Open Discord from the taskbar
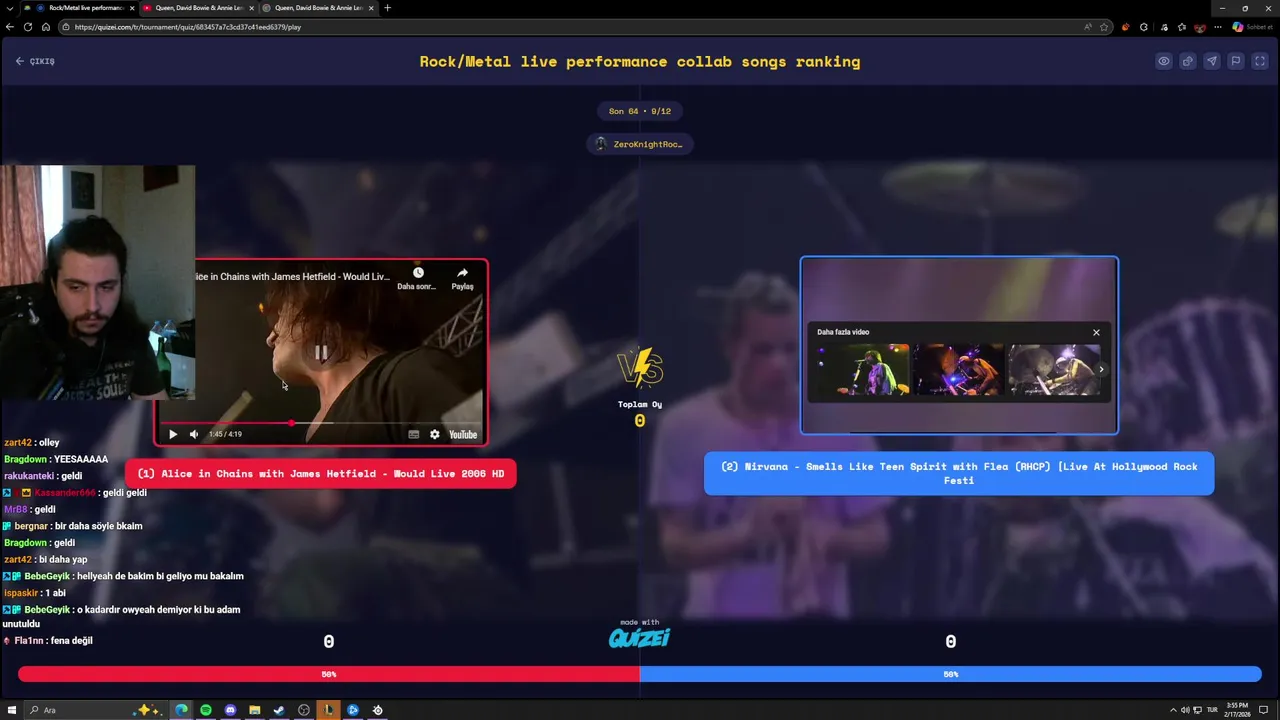This screenshot has width=1280, height=720. (230, 710)
